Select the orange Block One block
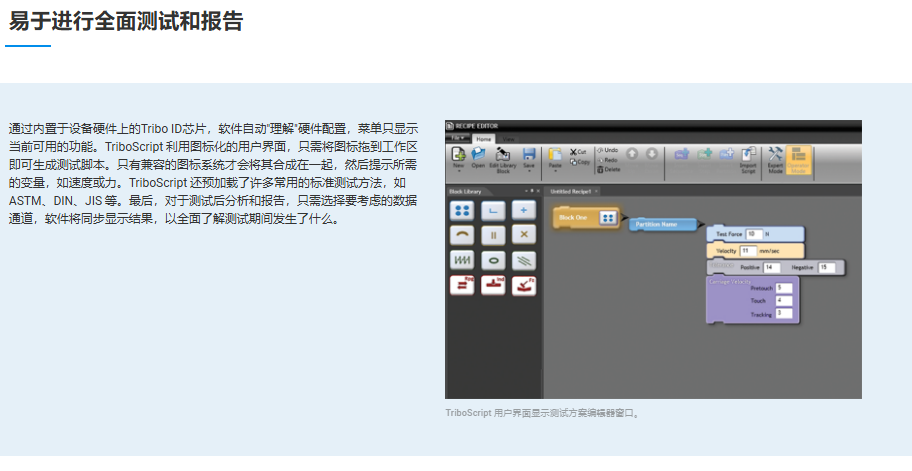The width and height of the screenshot is (912, 471). pyautogui.click(x=586, y=217)
